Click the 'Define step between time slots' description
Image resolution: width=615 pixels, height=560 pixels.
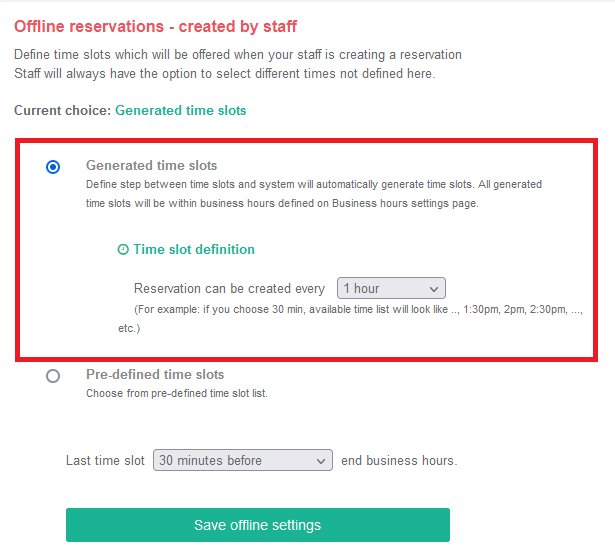[x=314, y=194]
